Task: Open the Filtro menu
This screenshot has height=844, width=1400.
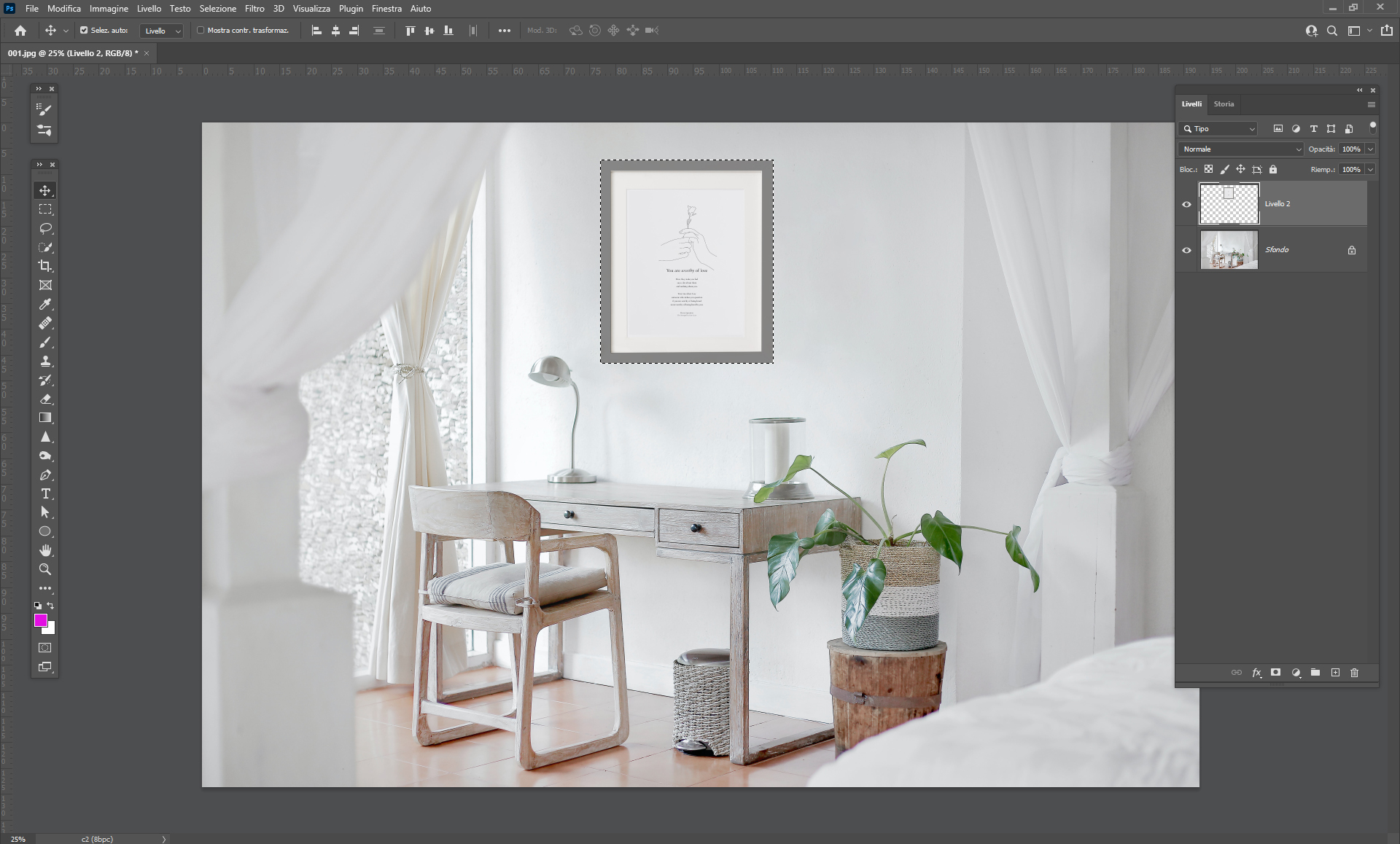Action: point(254,9)
